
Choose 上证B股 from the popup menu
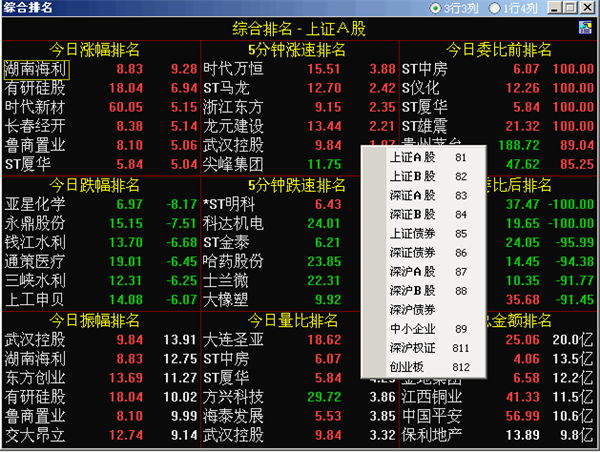[424, 176]
